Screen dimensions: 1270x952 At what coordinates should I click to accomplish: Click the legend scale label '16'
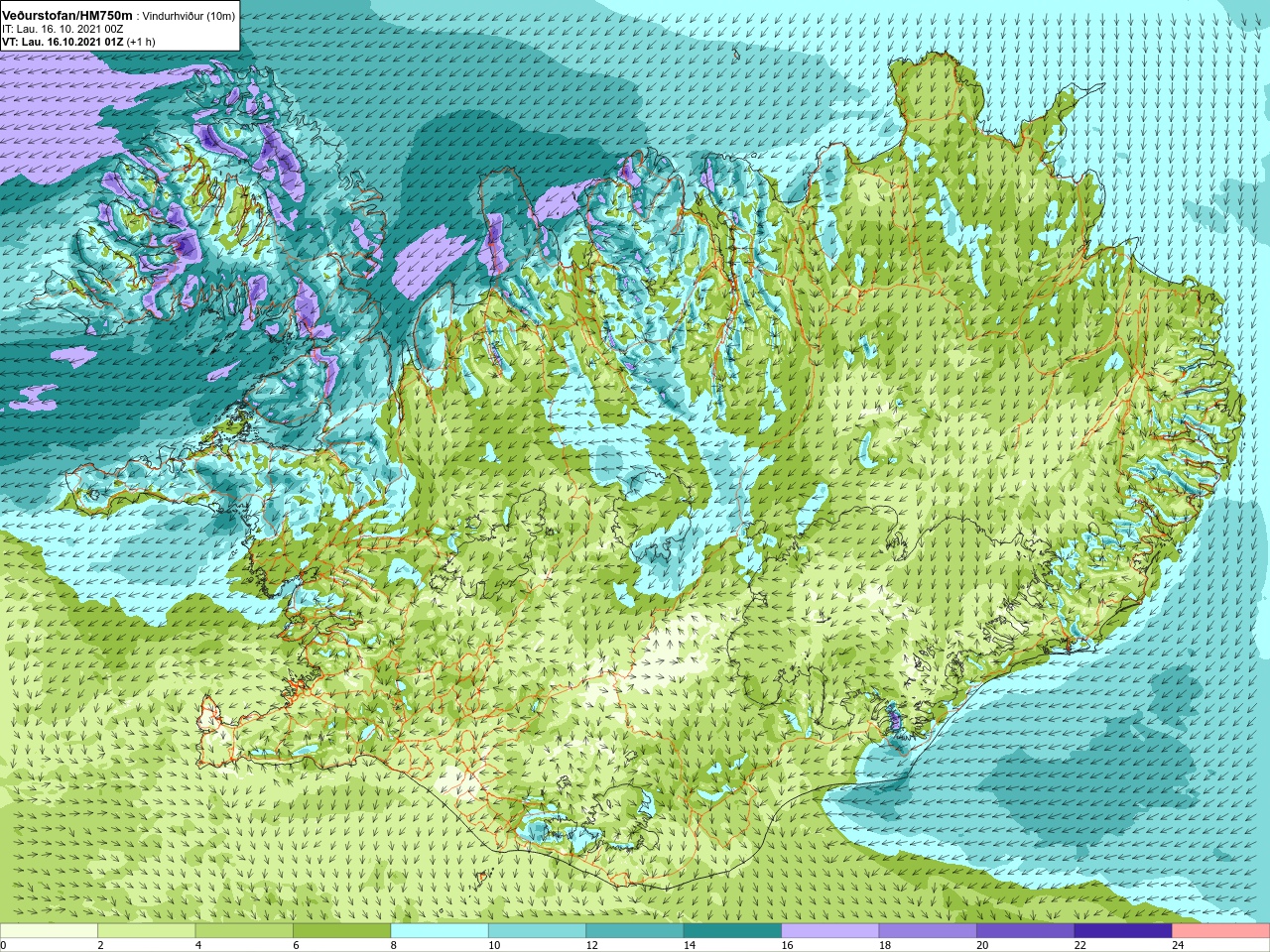point(787,945)
